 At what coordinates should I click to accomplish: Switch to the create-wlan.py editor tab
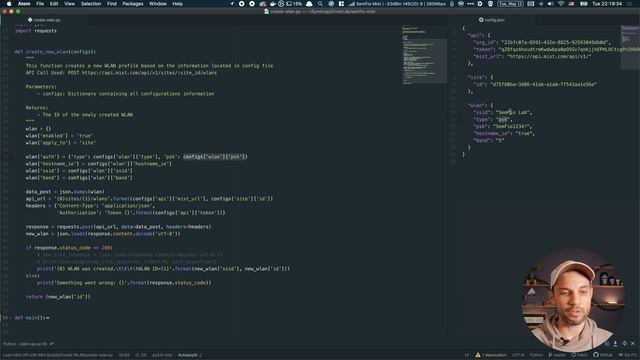tap(44, 20)
